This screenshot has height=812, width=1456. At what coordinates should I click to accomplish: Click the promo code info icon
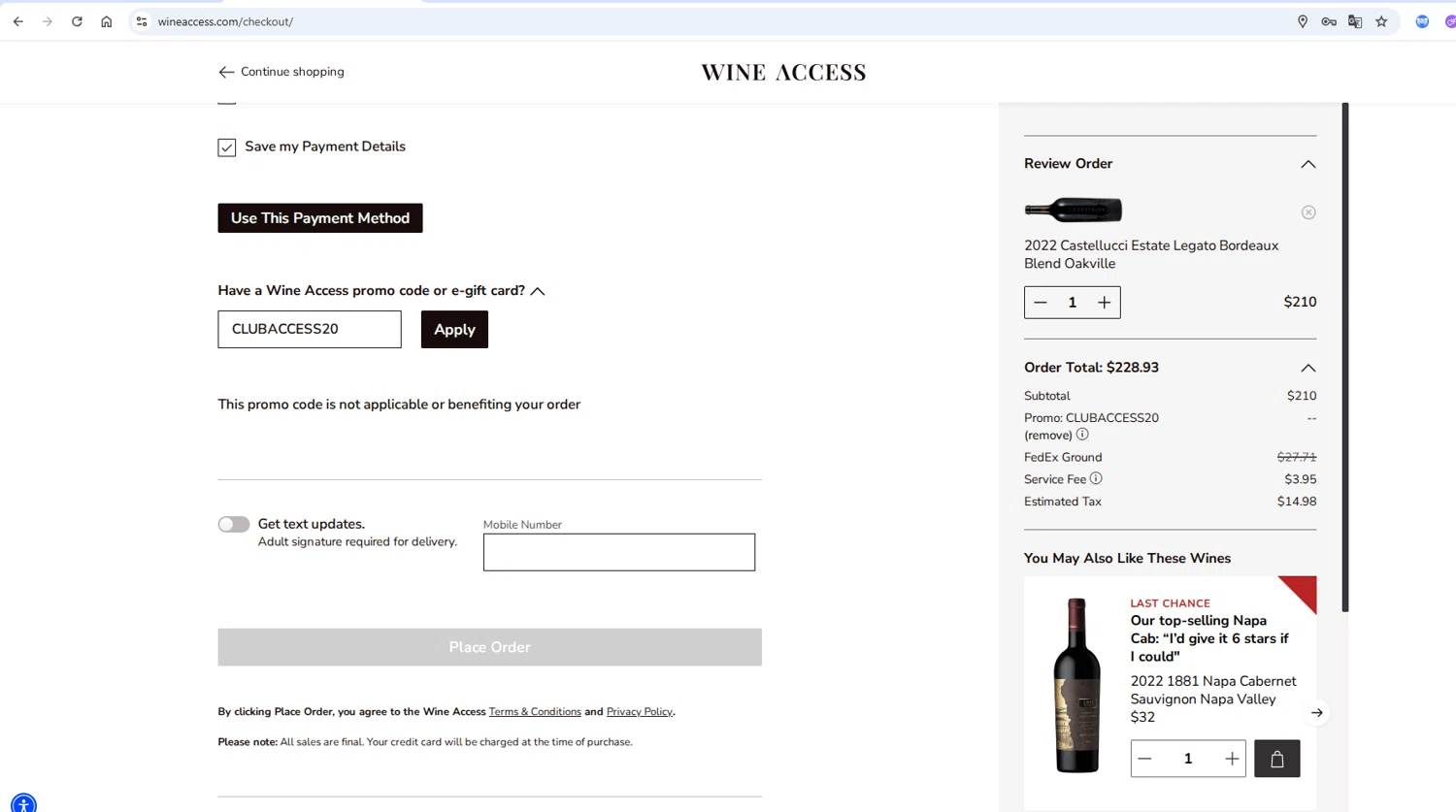1082,435
